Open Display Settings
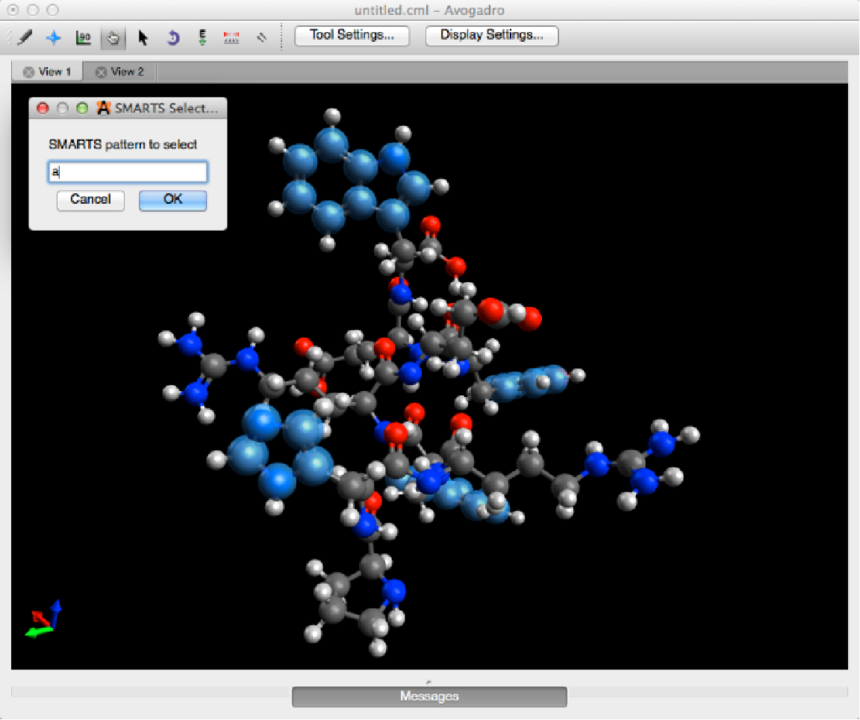Viewport: 860px width, 720px height. point(491,36)
